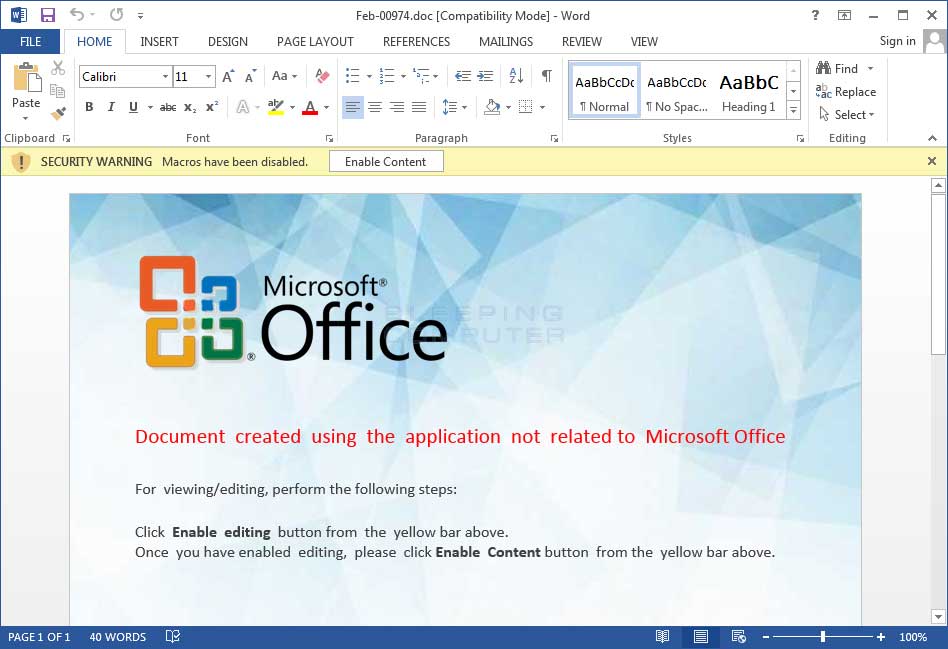
Task: Click the Save icon in quick access toolbar
Action: 48,15
